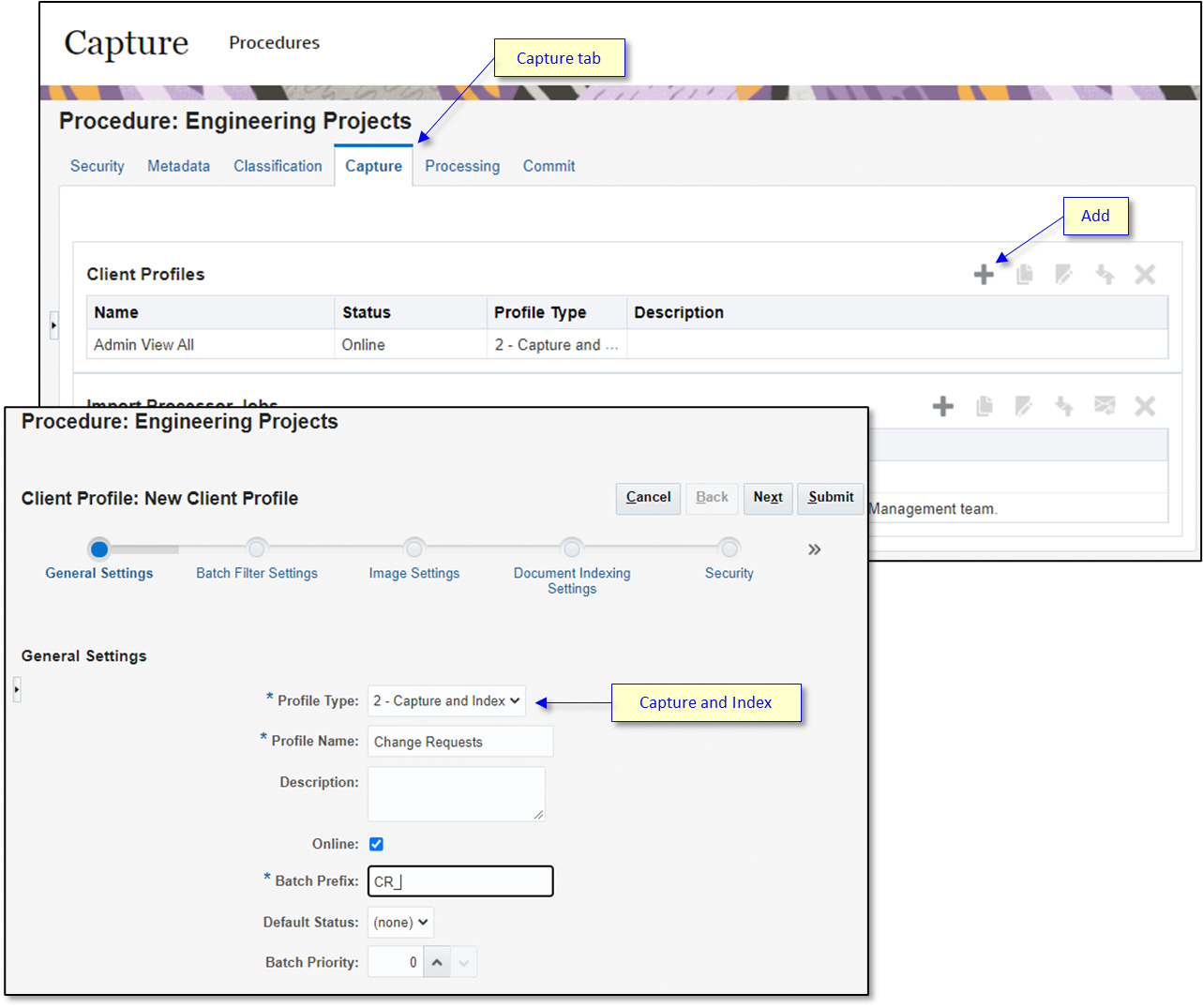Select the Copy icon for Client Profiles

pyautogui.click(x=1024, y=274)
